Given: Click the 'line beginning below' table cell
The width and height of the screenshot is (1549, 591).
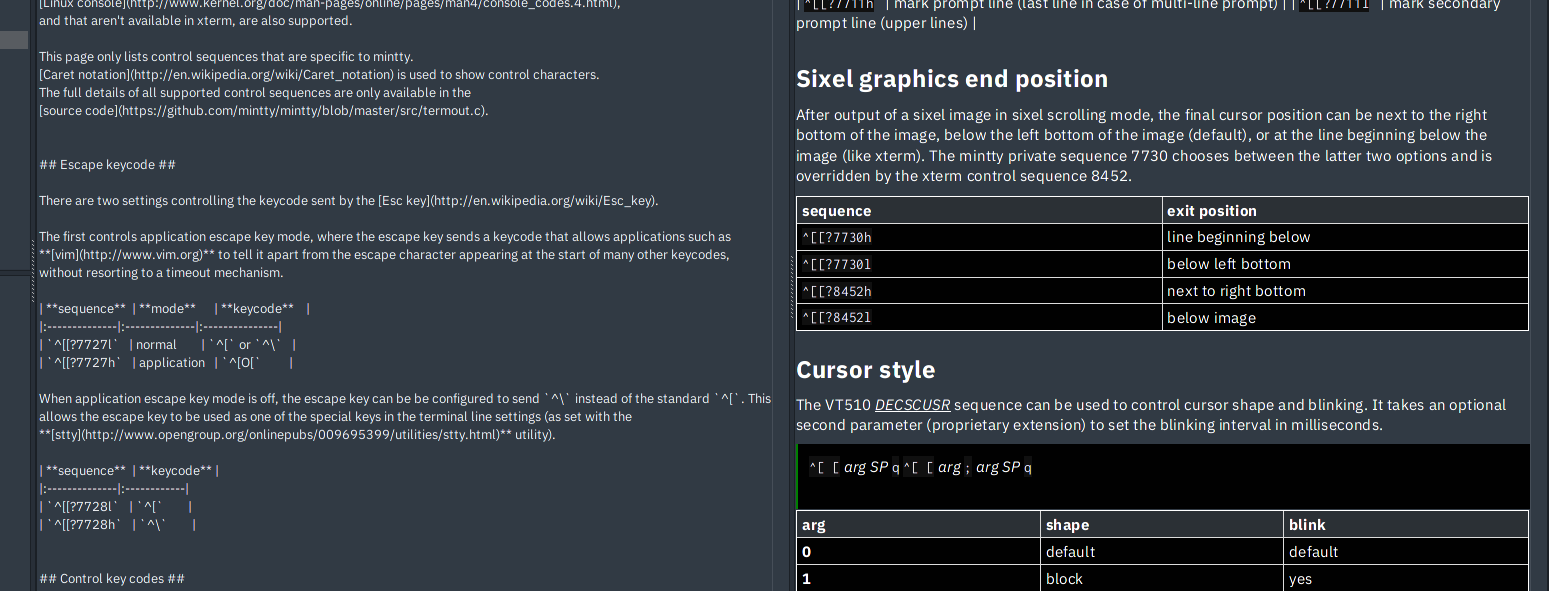Looking at the screenshot, I should [x=1238, y=238].
